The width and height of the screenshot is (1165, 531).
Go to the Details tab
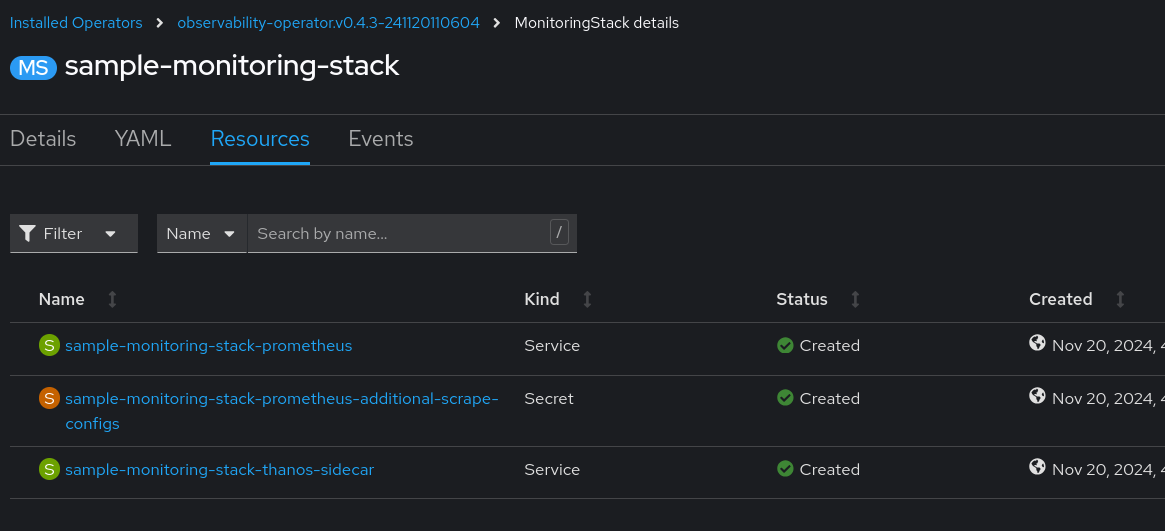pyautogui.click(x=43, y=139)
